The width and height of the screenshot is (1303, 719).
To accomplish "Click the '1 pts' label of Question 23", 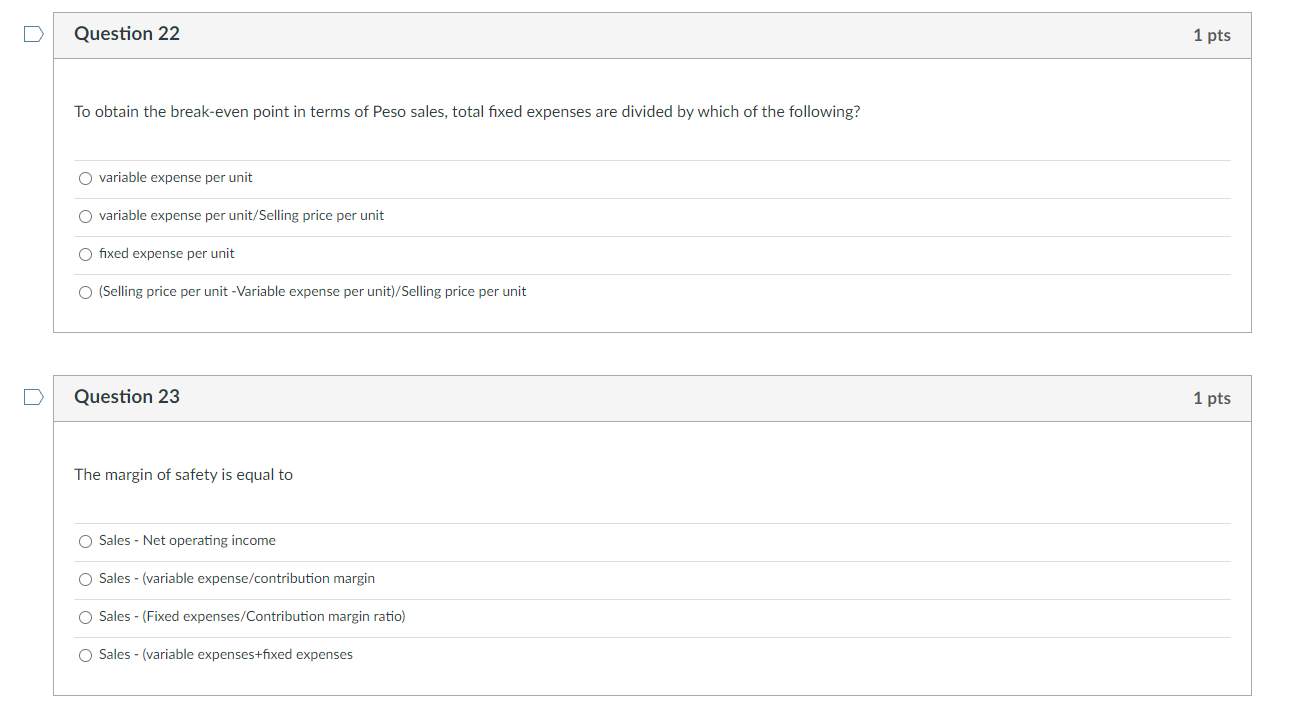I will 1211,398.
